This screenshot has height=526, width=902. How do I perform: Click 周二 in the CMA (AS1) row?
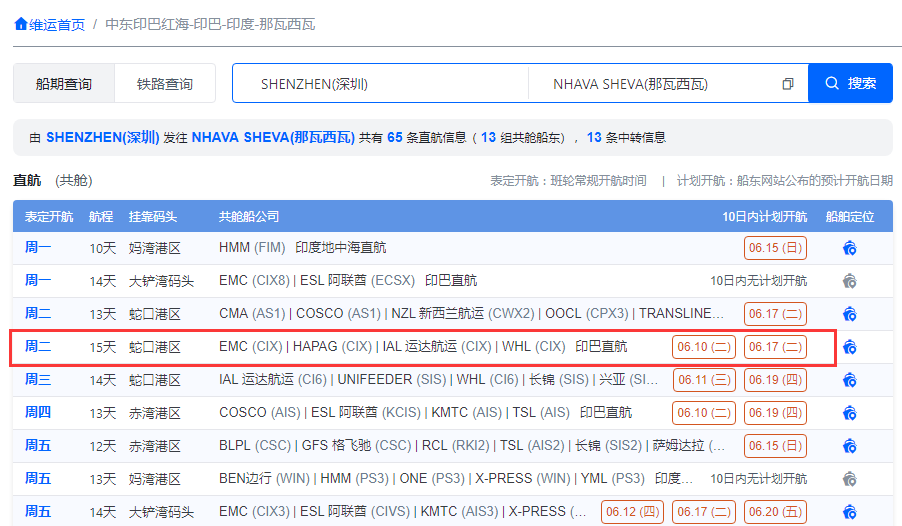pos(37,314)
